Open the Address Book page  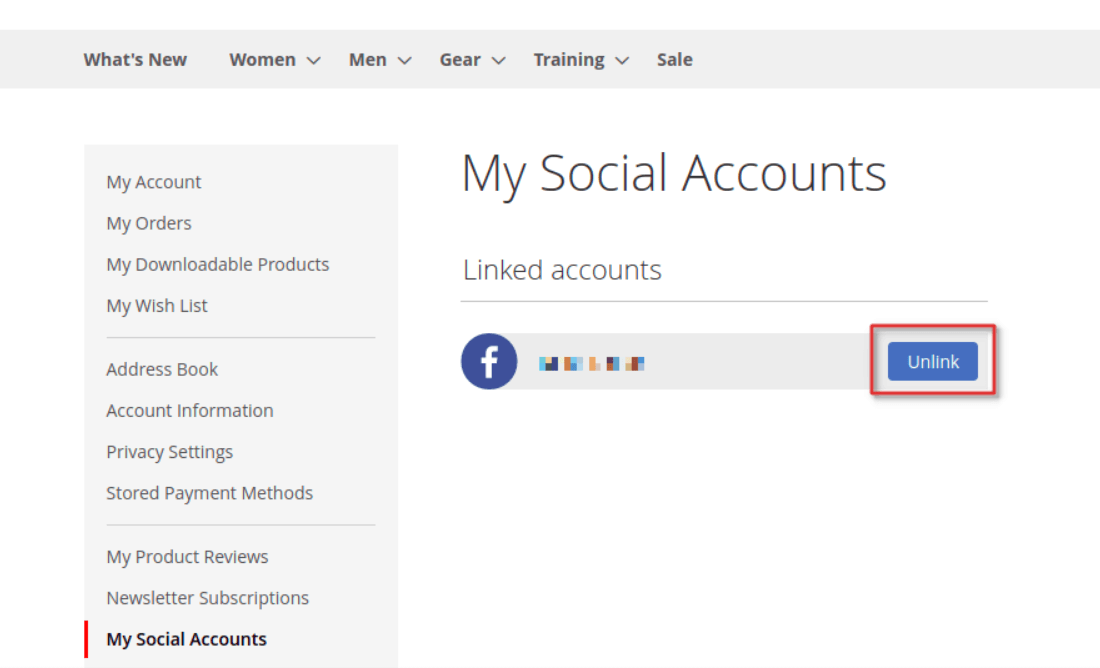click(x=162, y=369)
